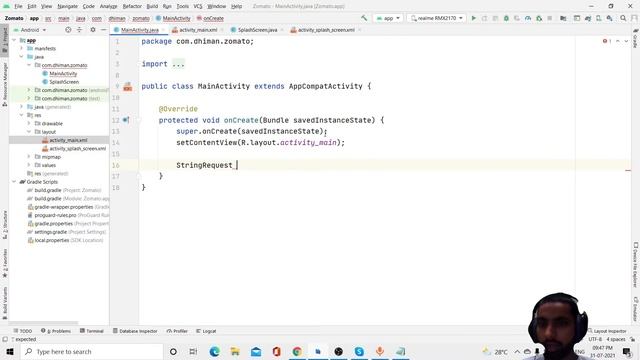This screenshot has height=360, width=640.
Task: Open the SDK Manager icon
Action: tap(609, 18)
